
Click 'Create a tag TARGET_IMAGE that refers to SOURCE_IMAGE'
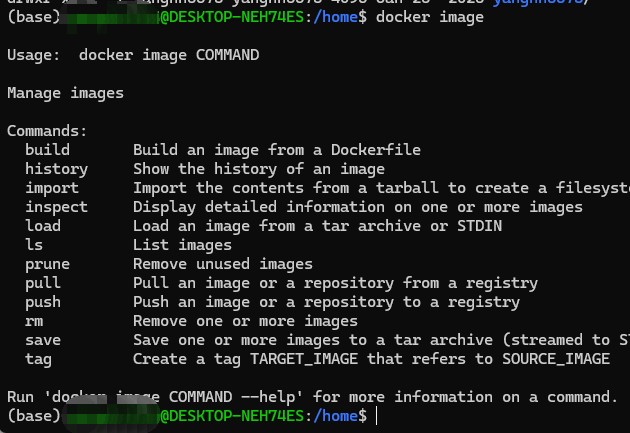(x=371, y=359)
